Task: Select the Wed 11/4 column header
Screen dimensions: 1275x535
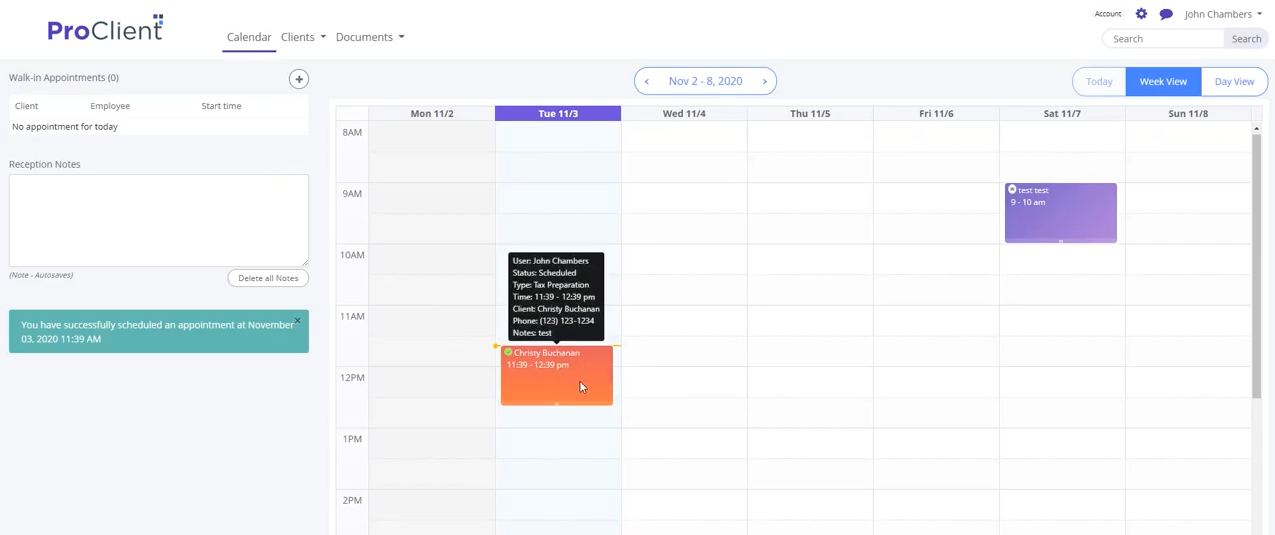Action: coord(684,114)
